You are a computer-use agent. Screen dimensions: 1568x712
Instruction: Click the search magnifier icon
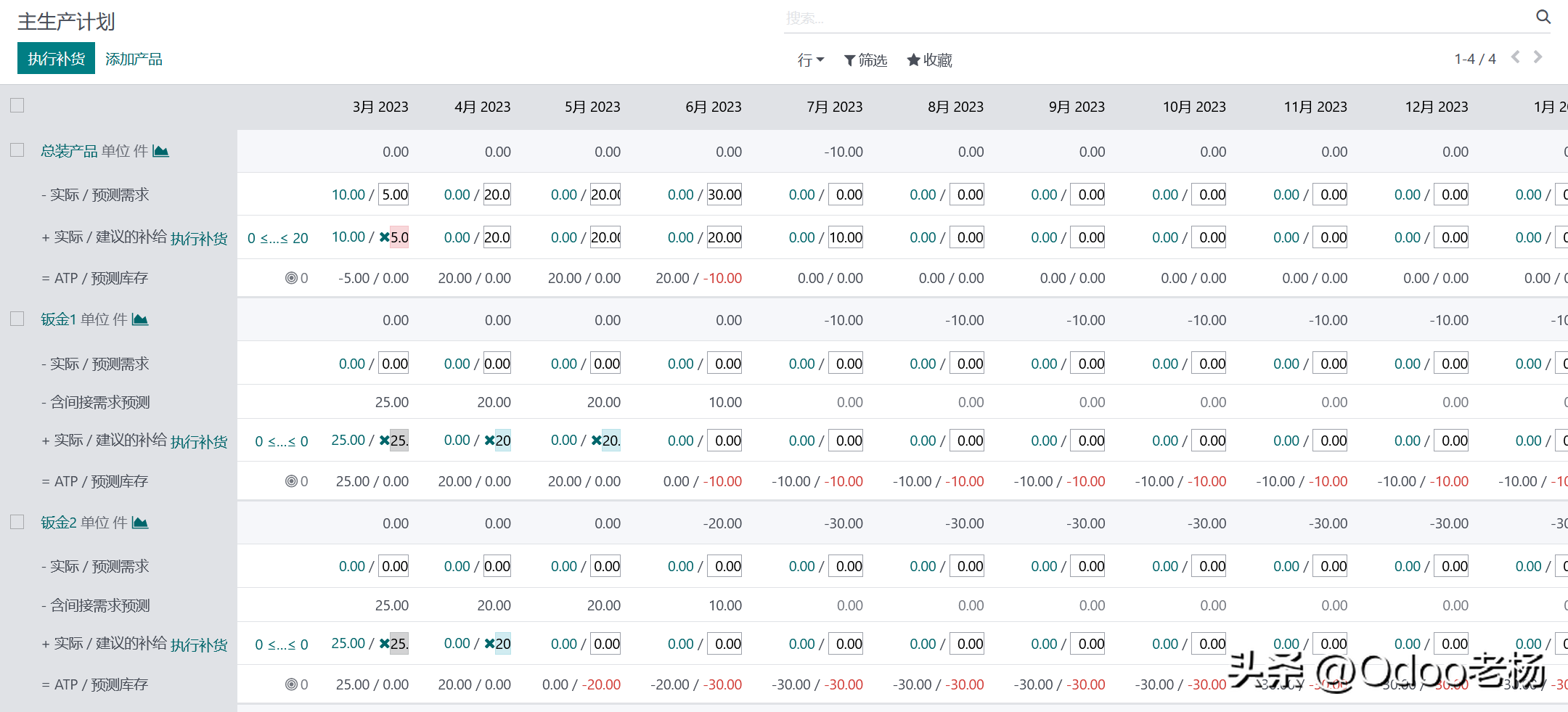[x=1543, y=17]
